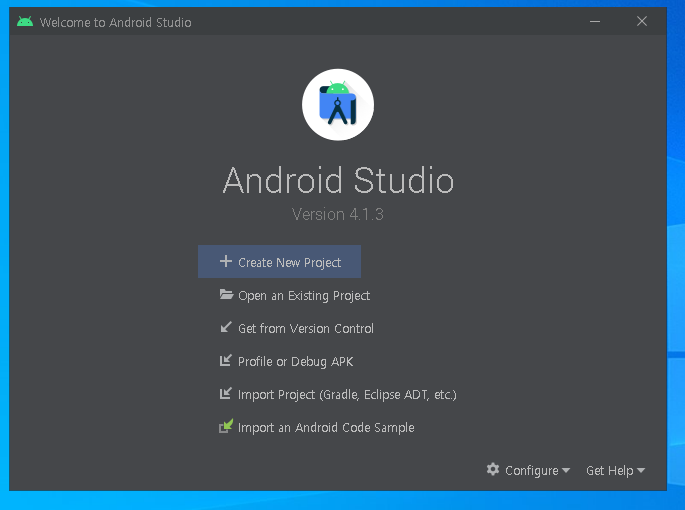The image size is (685, 510).
Task: Click the icon beside Profile or Debug APK
Action: click(225, 361)
